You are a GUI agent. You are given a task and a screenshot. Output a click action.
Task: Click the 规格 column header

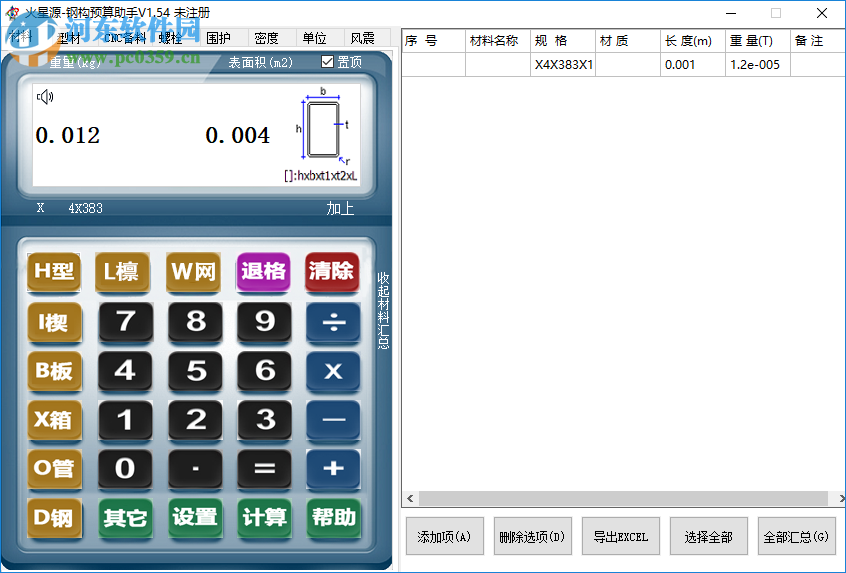pos(563,40)
